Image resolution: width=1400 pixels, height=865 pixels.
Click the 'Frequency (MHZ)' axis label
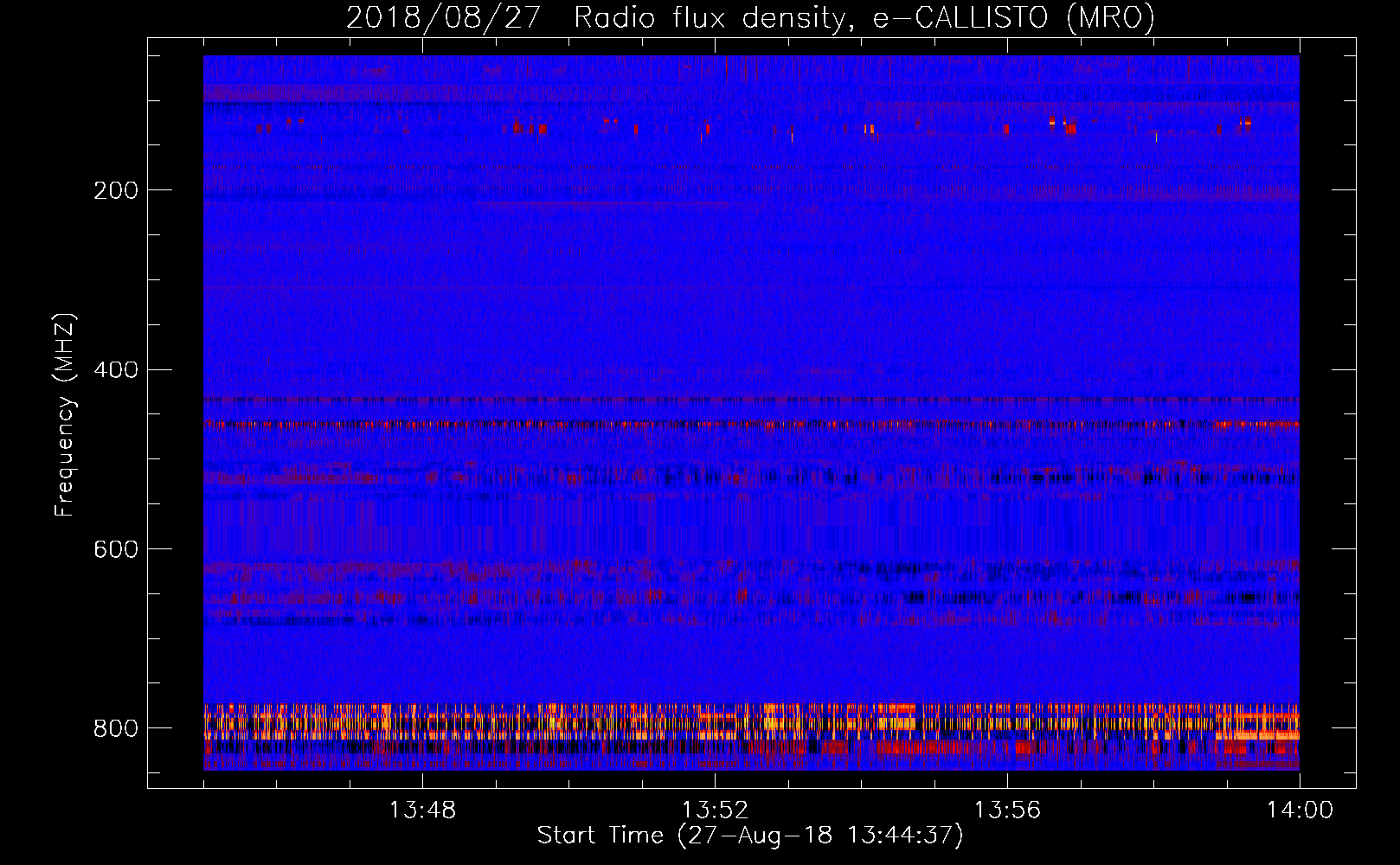click(65, 415)
